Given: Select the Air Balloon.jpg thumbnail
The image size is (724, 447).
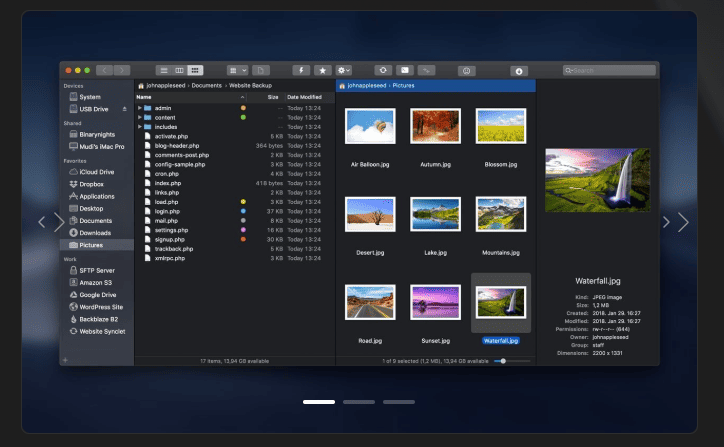Looking at the screenshot, I should tap(370, 126).
